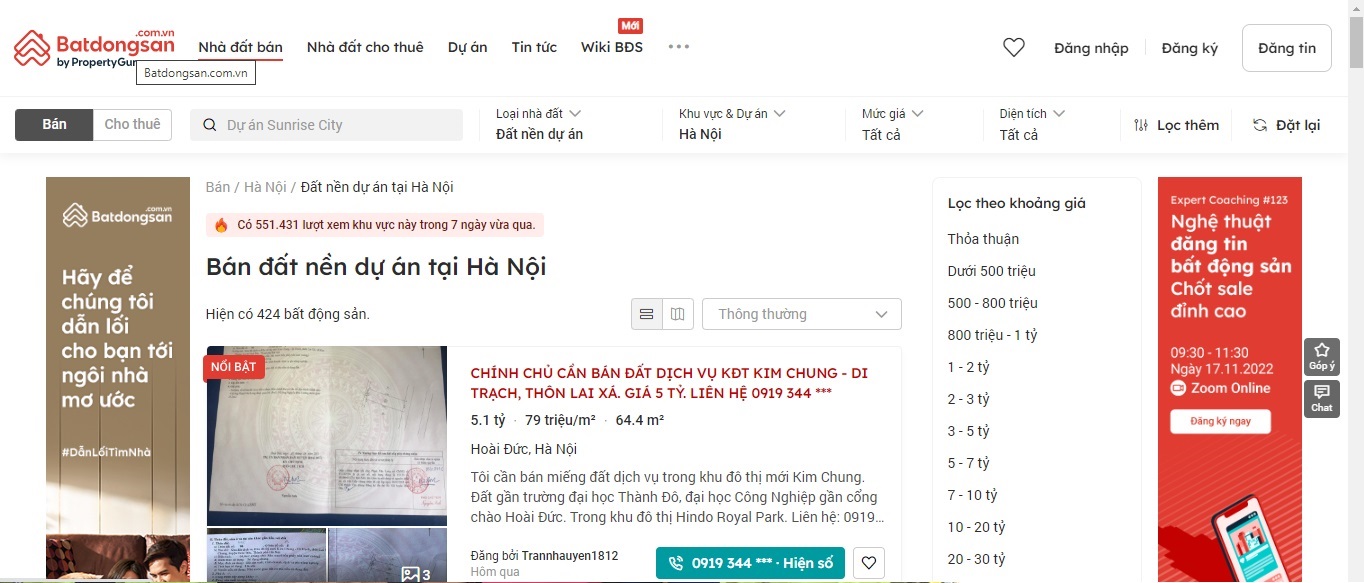
Task: Click the Batdongsan.com.vn logo
Action: pos(94,48)
